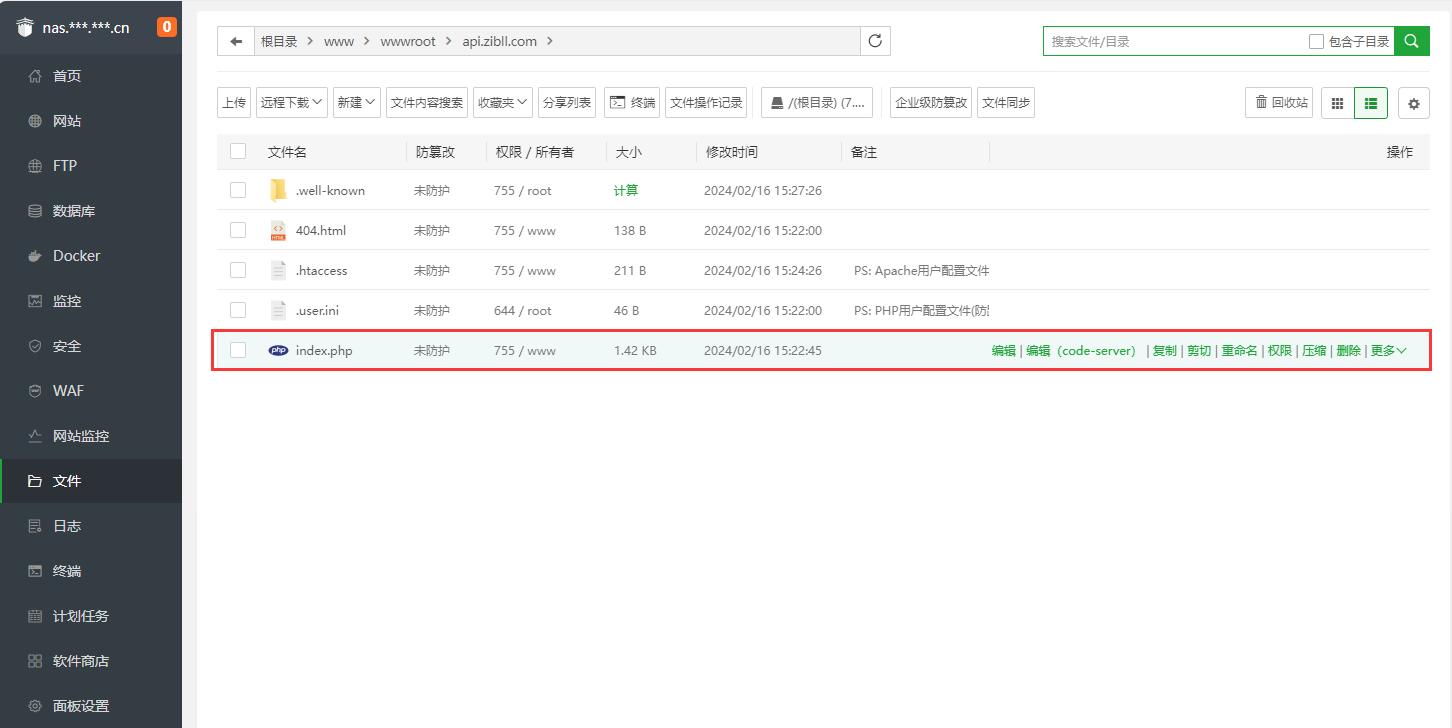Click the 网站监控 sidebar icon
The width and height of the screenshot is (1452, 728).
pos(35,436)
